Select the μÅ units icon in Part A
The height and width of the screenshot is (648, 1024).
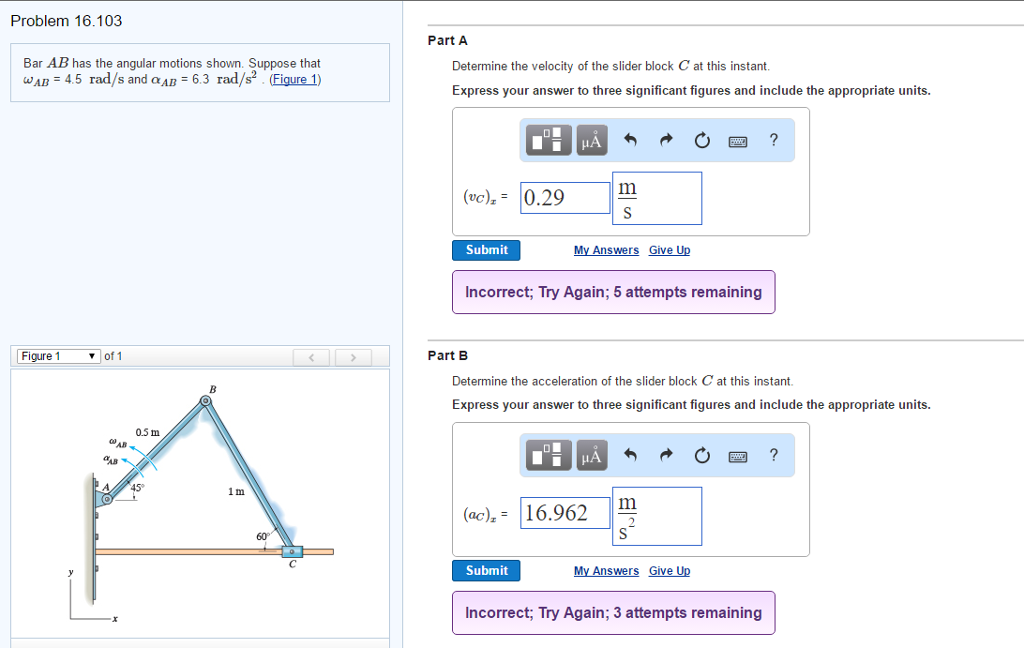tap(590, 139)
